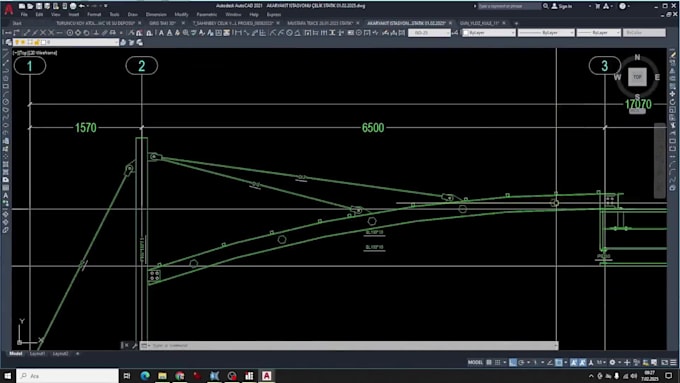Expand the Help dropdown arrow
The width and height of the screenshot is (680, 383).
(x=630, y=6)
